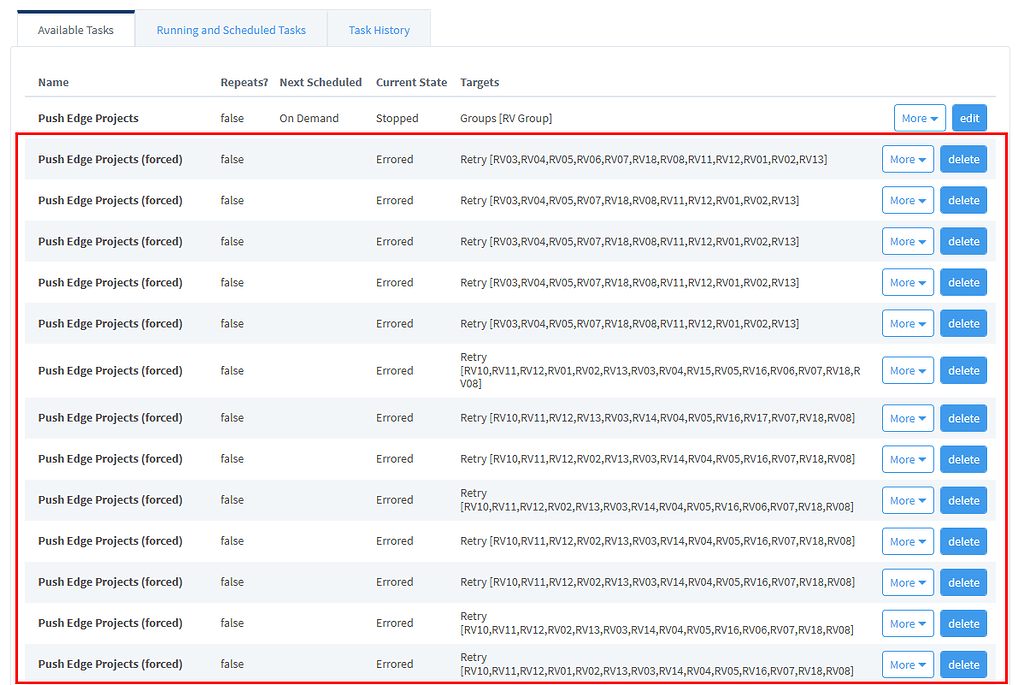Delete the fourth errored forced task
Viewport: 1024px width, 685px height.
click(x=962, y=281)
